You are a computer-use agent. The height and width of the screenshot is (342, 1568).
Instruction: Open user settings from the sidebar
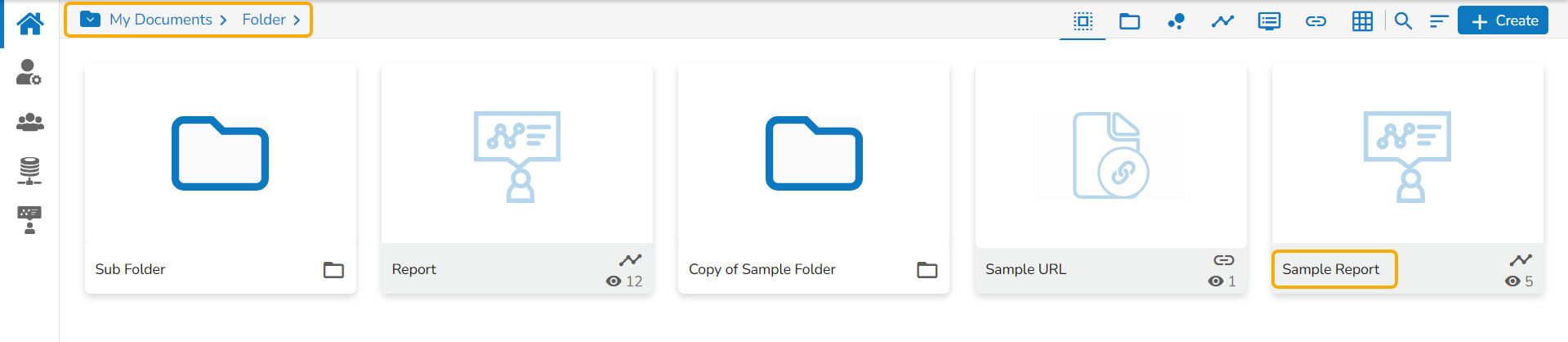29,73
